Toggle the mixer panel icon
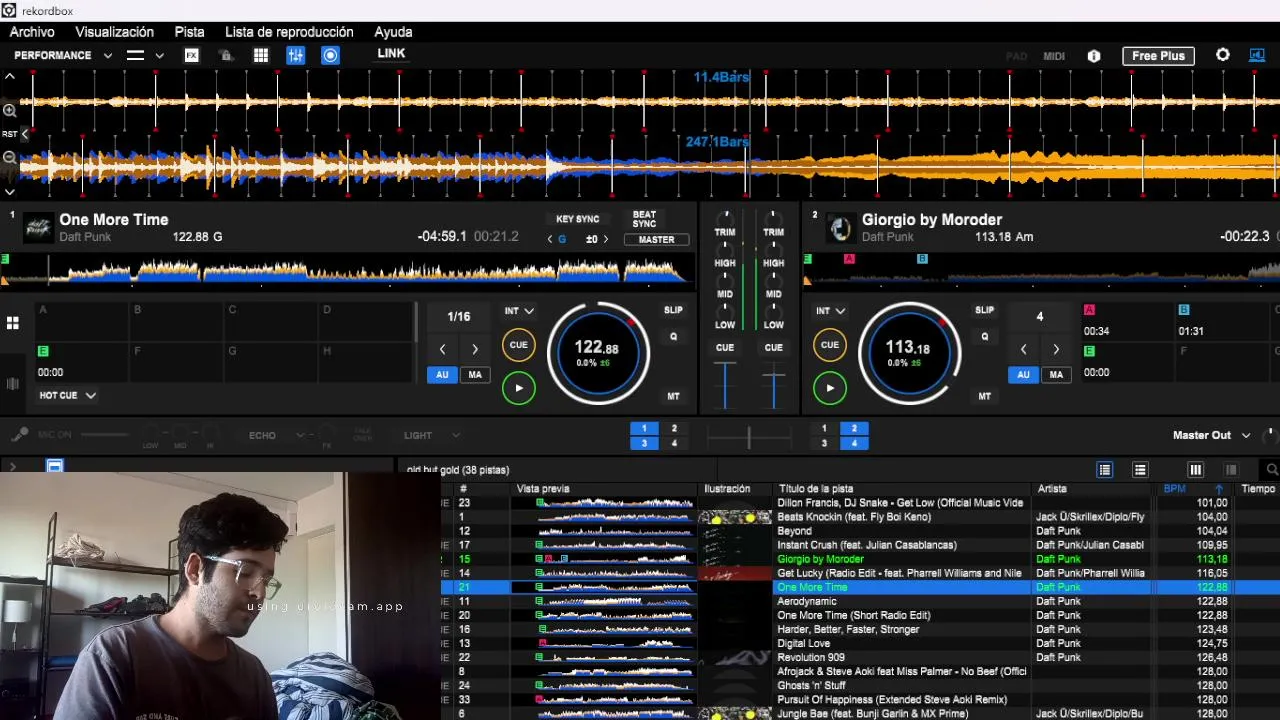This screenshot has height=720, width=1280. (x=296, y=56)
